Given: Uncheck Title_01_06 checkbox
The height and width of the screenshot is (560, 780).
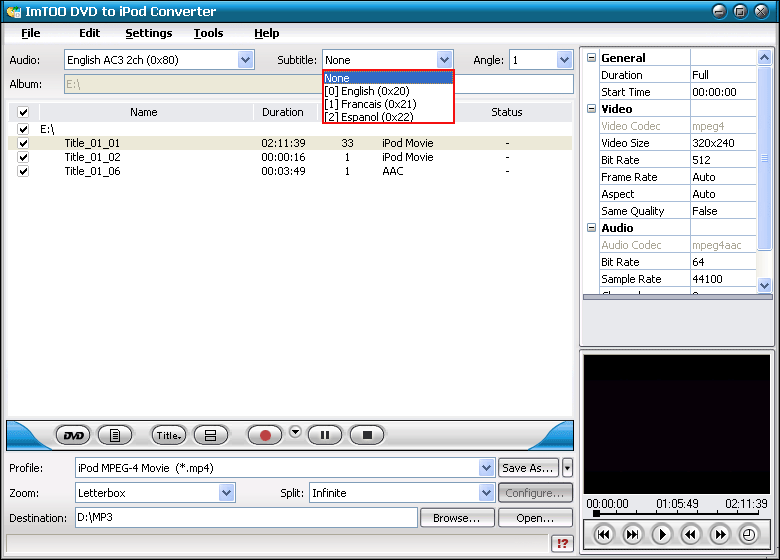Looking at the screenshot, I should pos(23,171).
